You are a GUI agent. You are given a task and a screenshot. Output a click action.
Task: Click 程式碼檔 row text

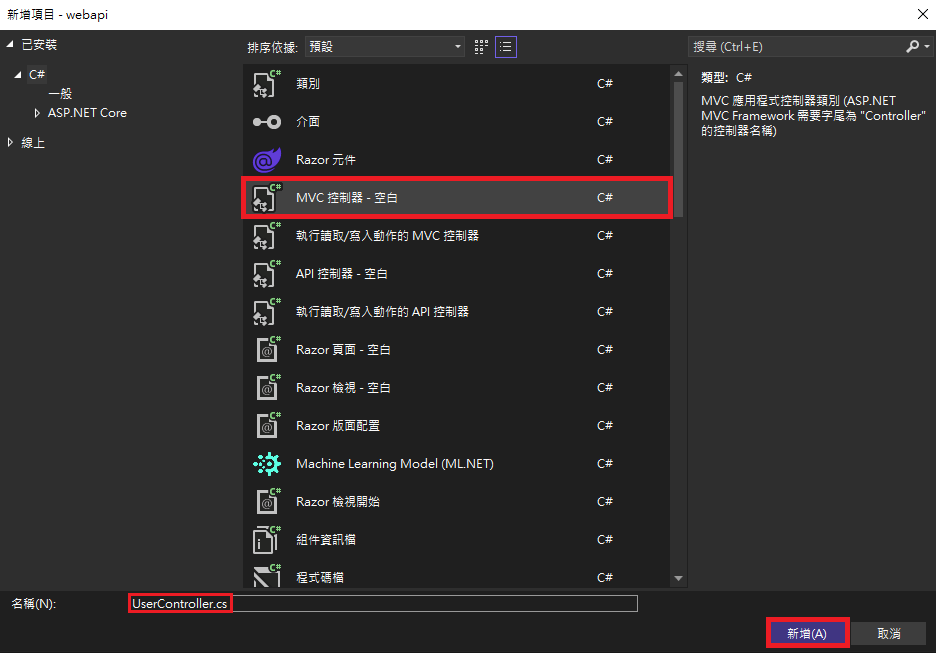(x=320, y=578)
